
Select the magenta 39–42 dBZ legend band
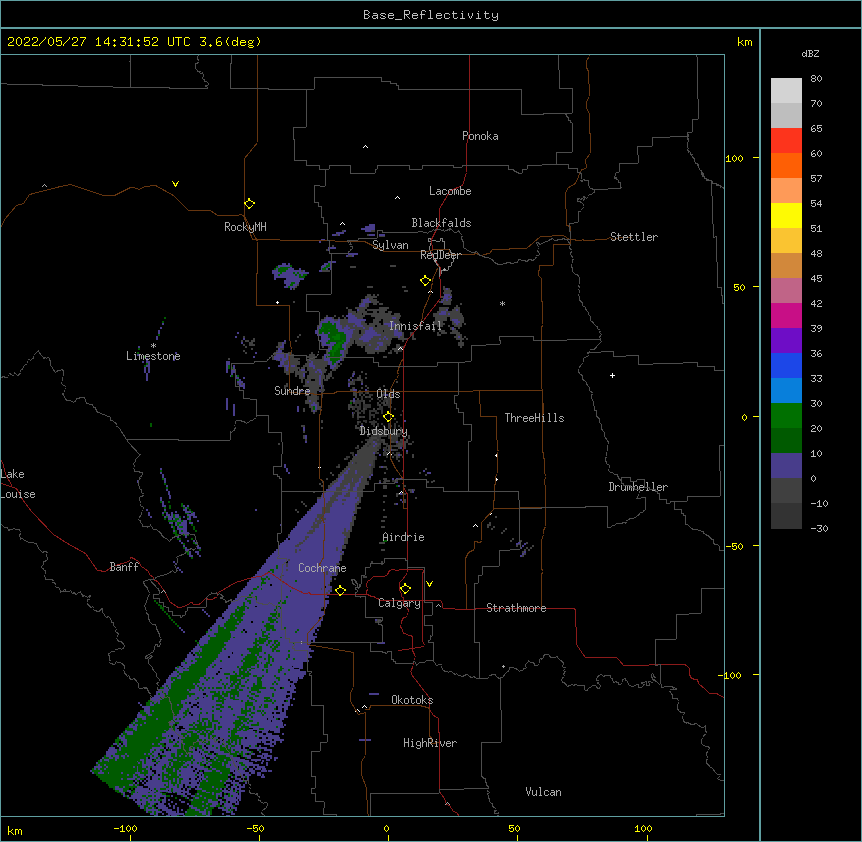(786, 315)
